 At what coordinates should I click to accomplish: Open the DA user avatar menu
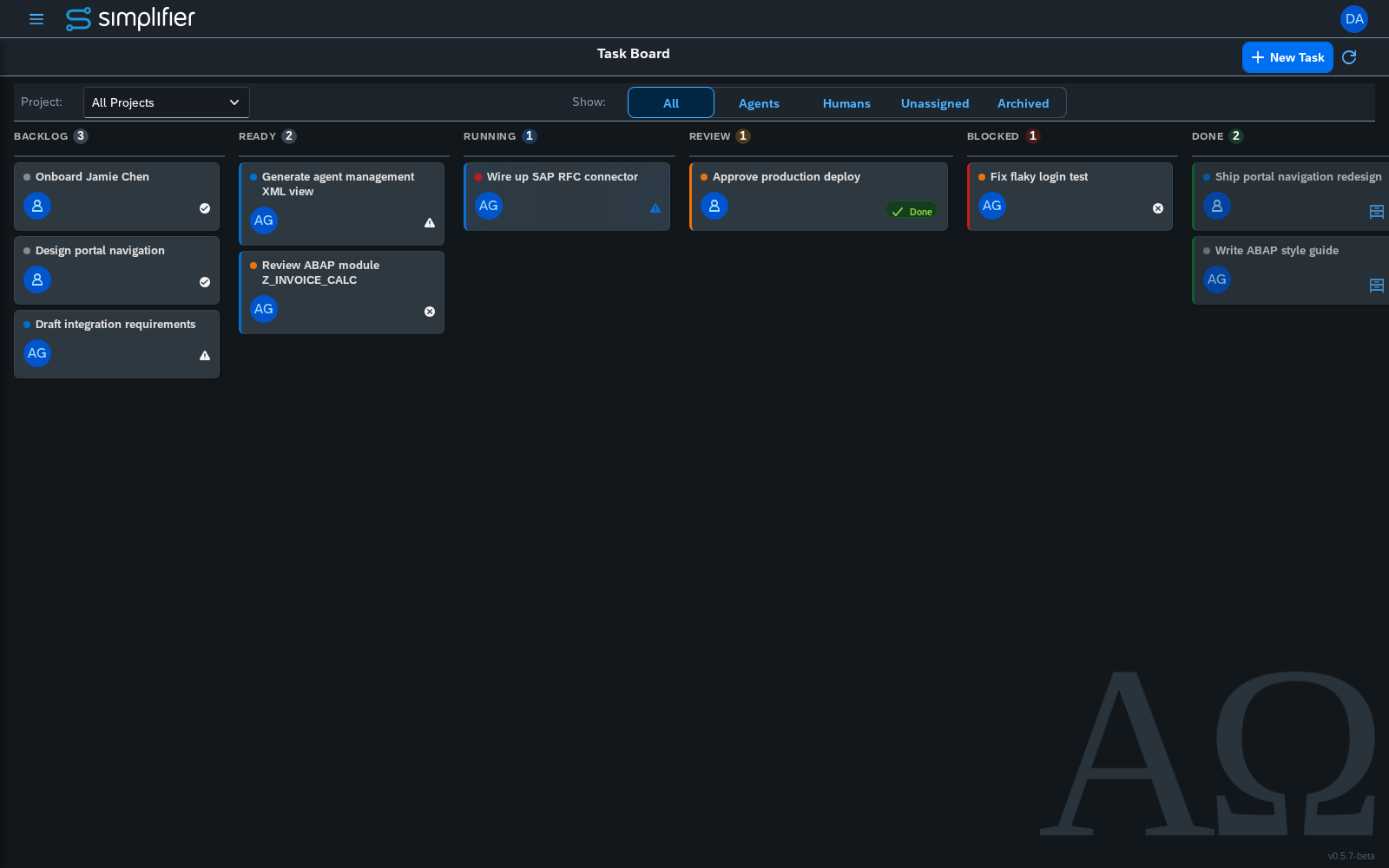[1354, 19]
